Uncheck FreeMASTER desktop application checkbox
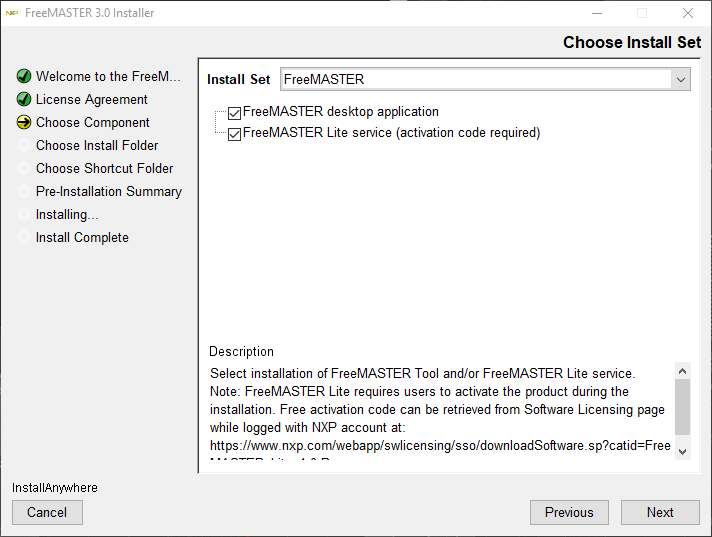The height and width of the screenshot is (537, 712). pos(235,113)
